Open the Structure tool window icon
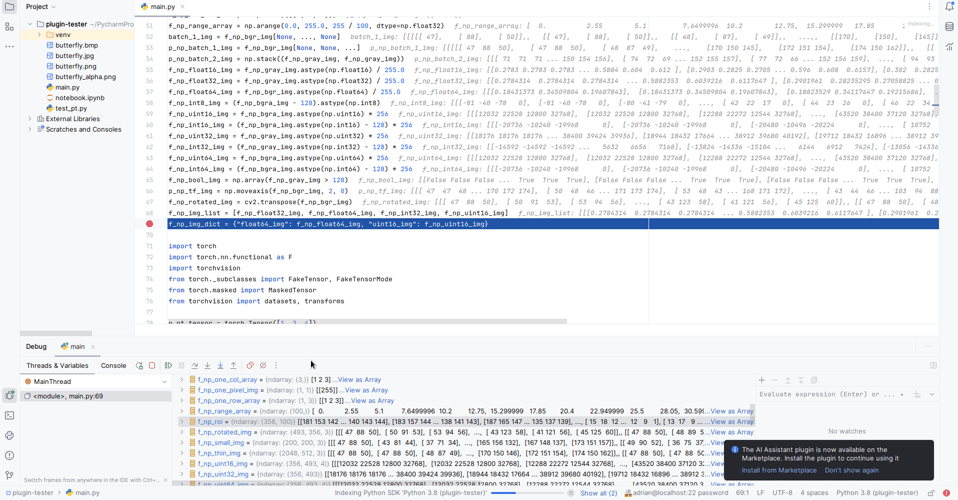The image size is (958, 500). point(9,27)
